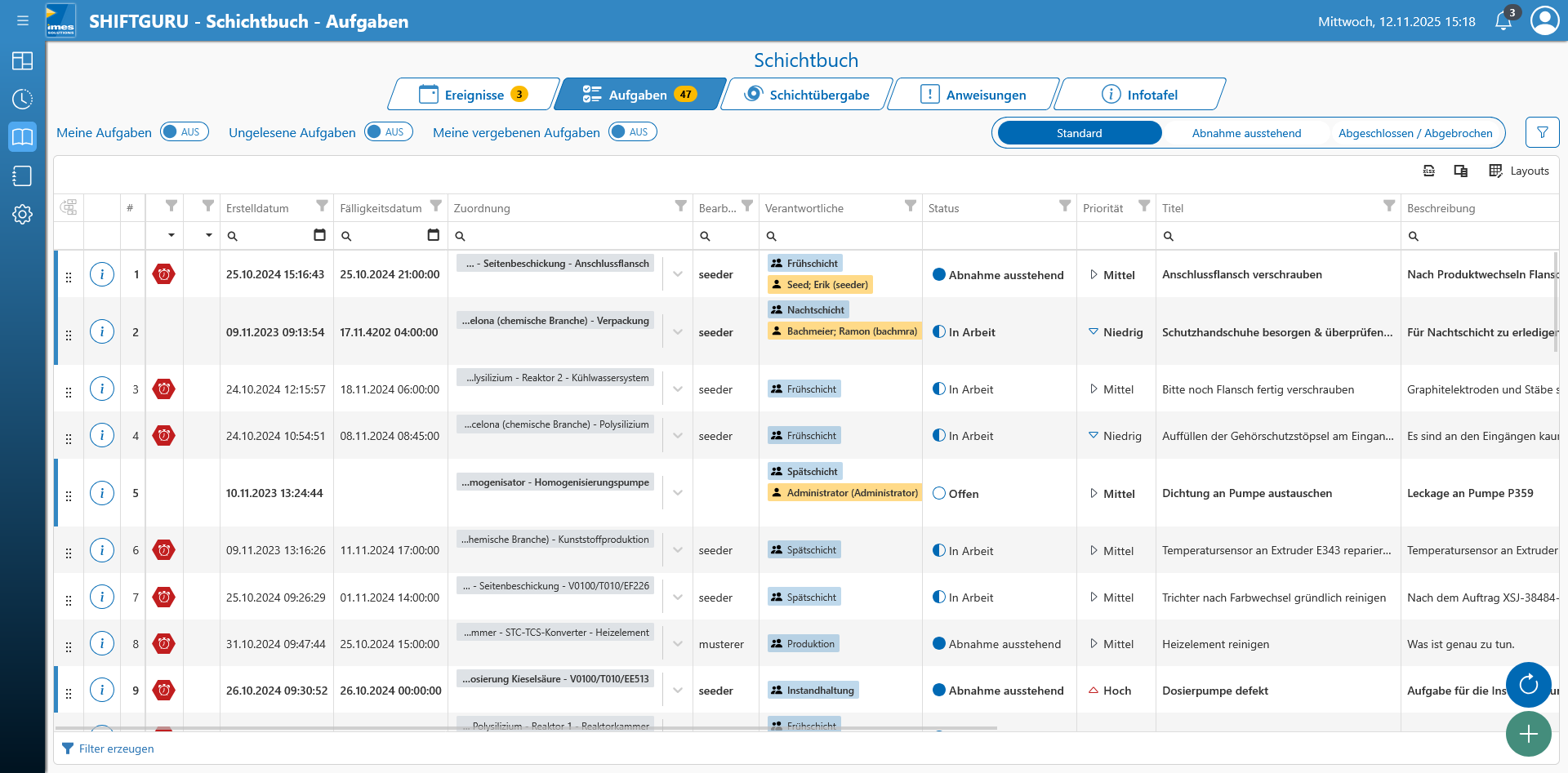Open the notifications bell icon

point(1503,21)
